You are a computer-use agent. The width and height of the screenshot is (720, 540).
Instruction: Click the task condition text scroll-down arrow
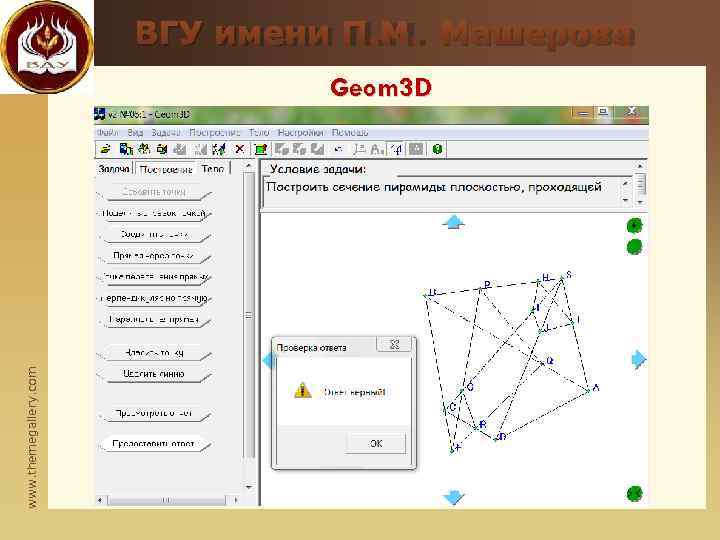625,200
